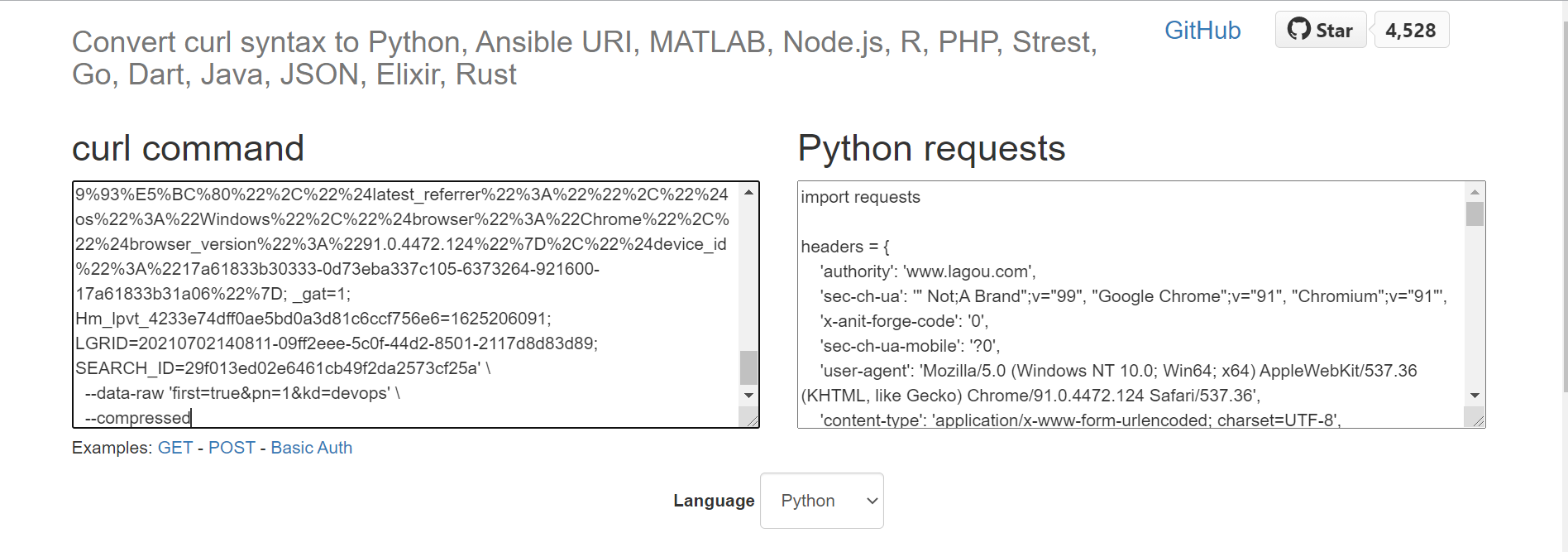Screen dimensions: 1568x552
Task: Click the "'sec-ch-ua-mobile': '?0'," line
Action: click(x=910, y=346)
